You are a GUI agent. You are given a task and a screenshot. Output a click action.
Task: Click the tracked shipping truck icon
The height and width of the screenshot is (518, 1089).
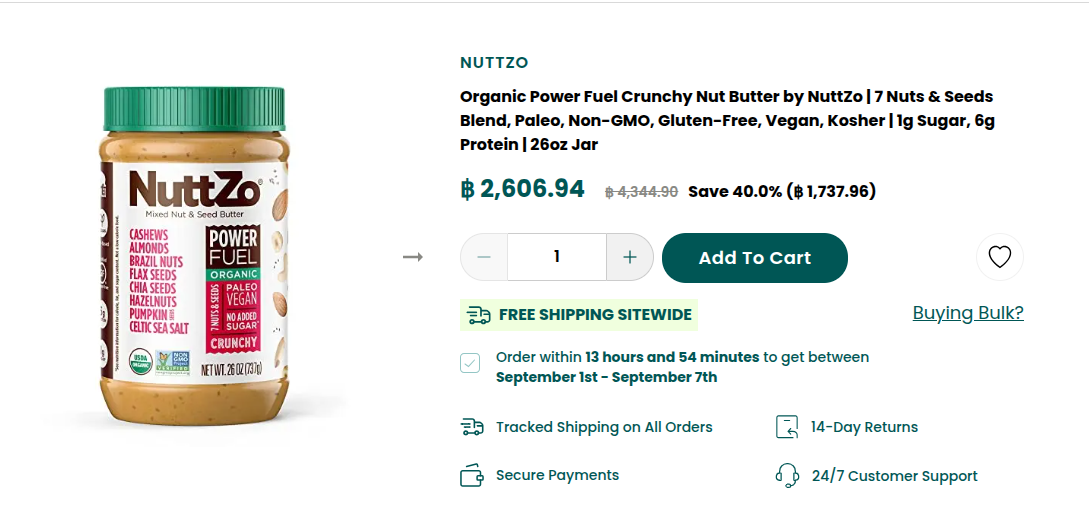tap(472, 427)
